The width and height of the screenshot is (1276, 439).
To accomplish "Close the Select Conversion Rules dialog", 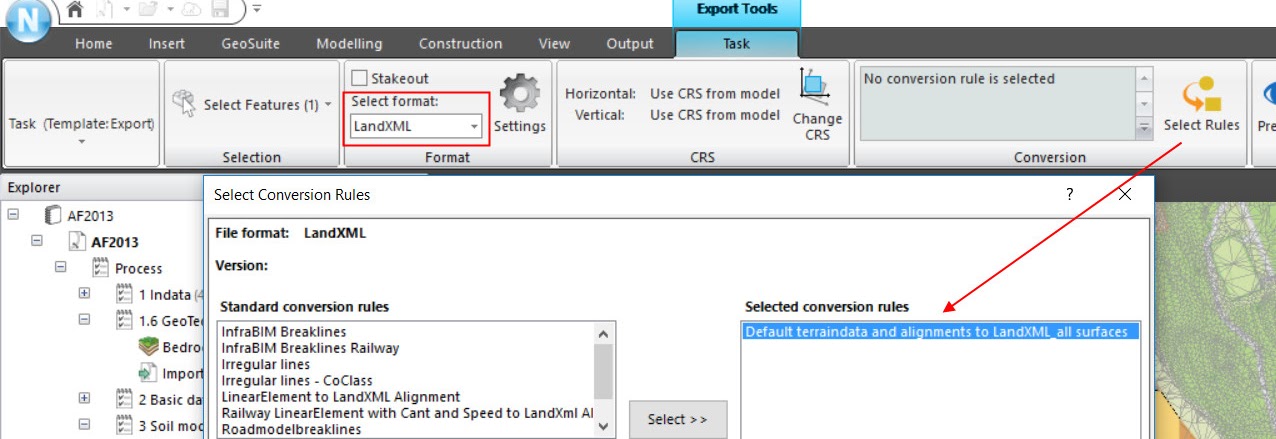I will click(1124, 194).
